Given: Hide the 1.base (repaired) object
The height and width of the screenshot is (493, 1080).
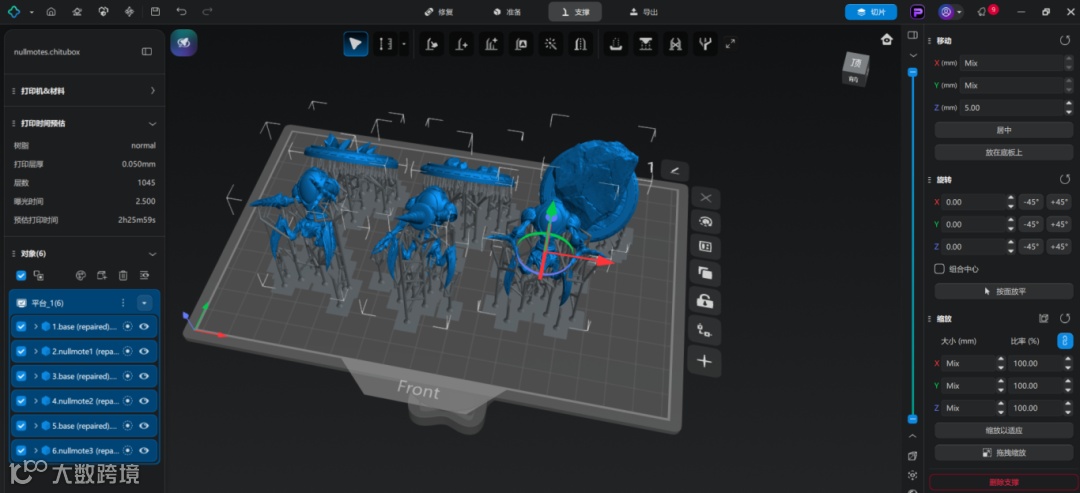Looking at the screenshot, I should [x=144, y=326].
